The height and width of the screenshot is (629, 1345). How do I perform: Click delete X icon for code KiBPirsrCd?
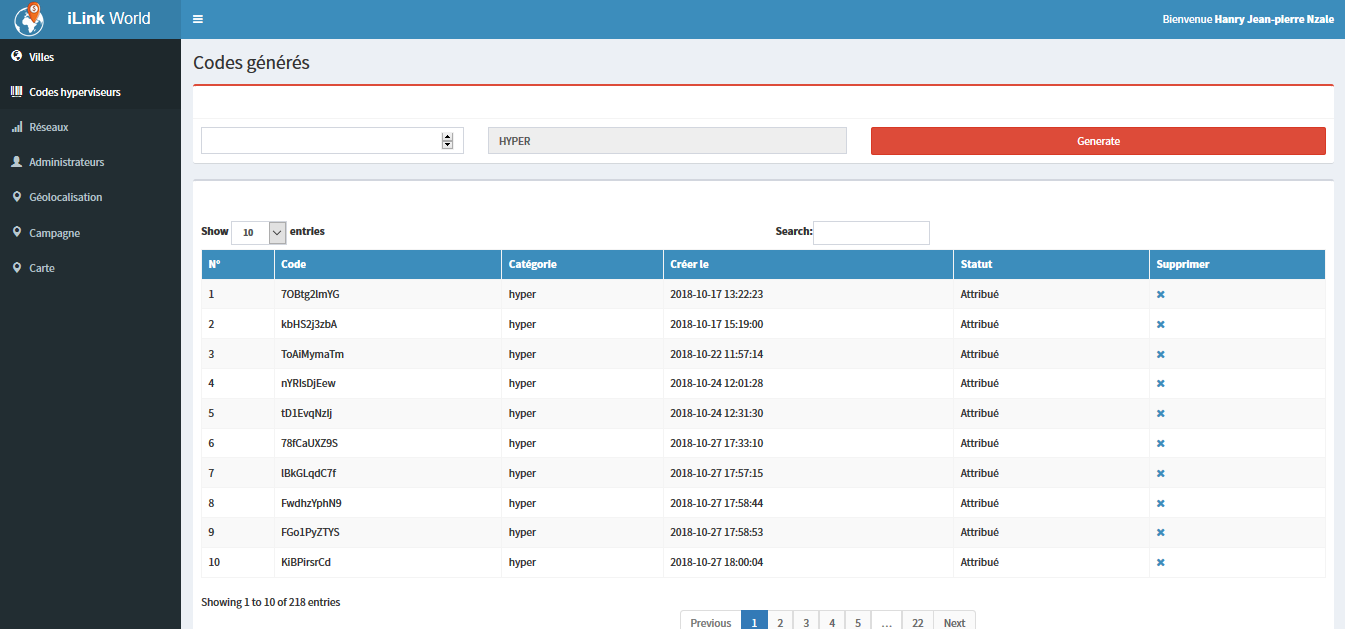point(1161,562)
